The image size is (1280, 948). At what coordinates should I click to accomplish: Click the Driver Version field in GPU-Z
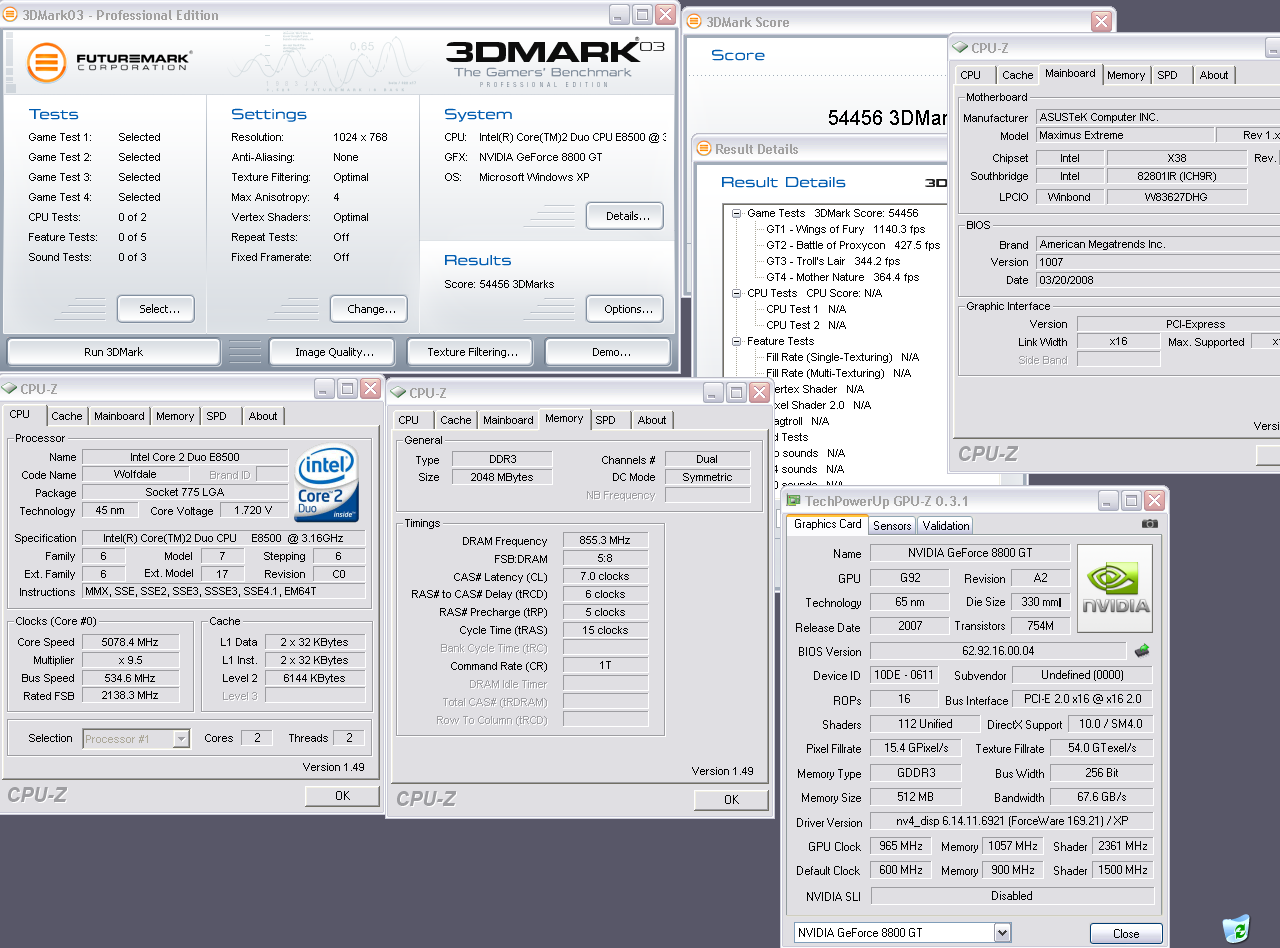1011,822
